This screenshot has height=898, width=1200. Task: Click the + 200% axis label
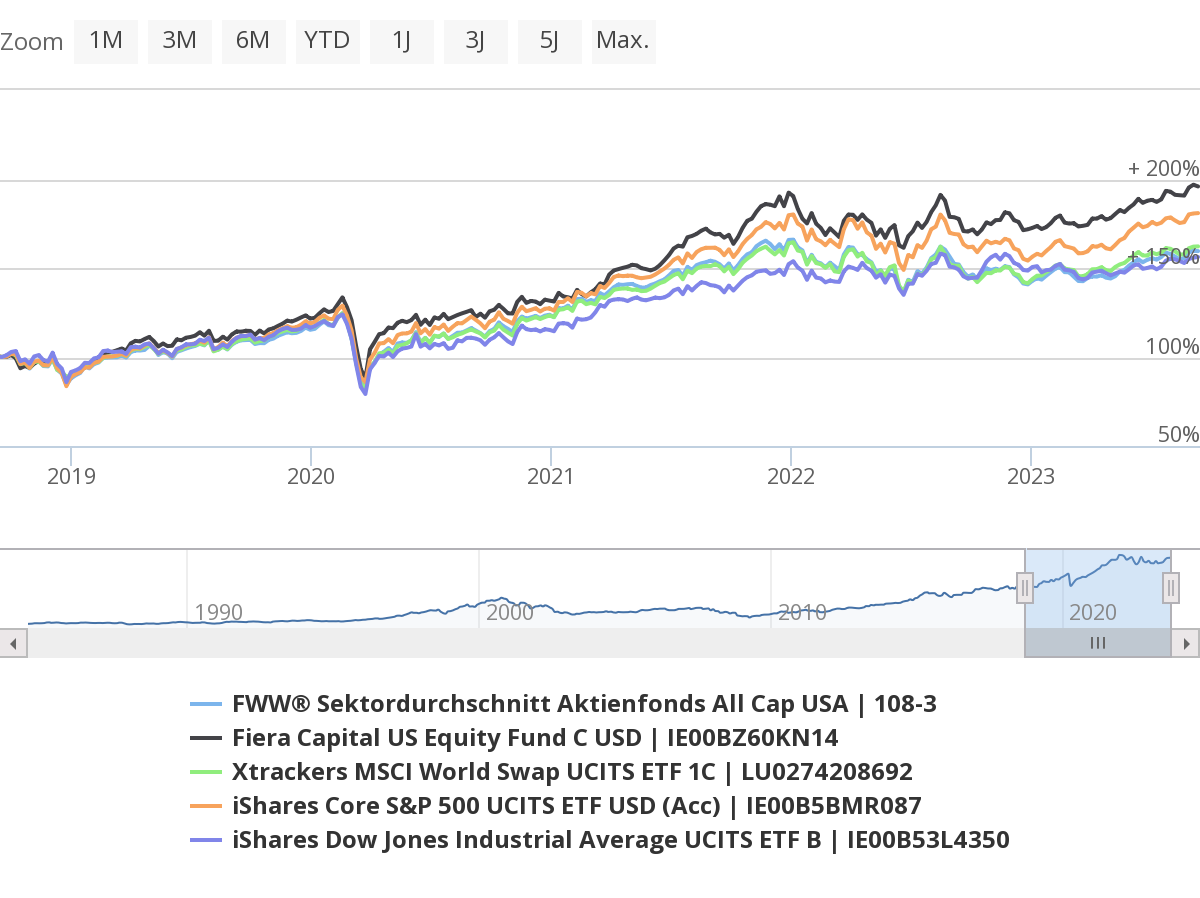click(1163, 168)
